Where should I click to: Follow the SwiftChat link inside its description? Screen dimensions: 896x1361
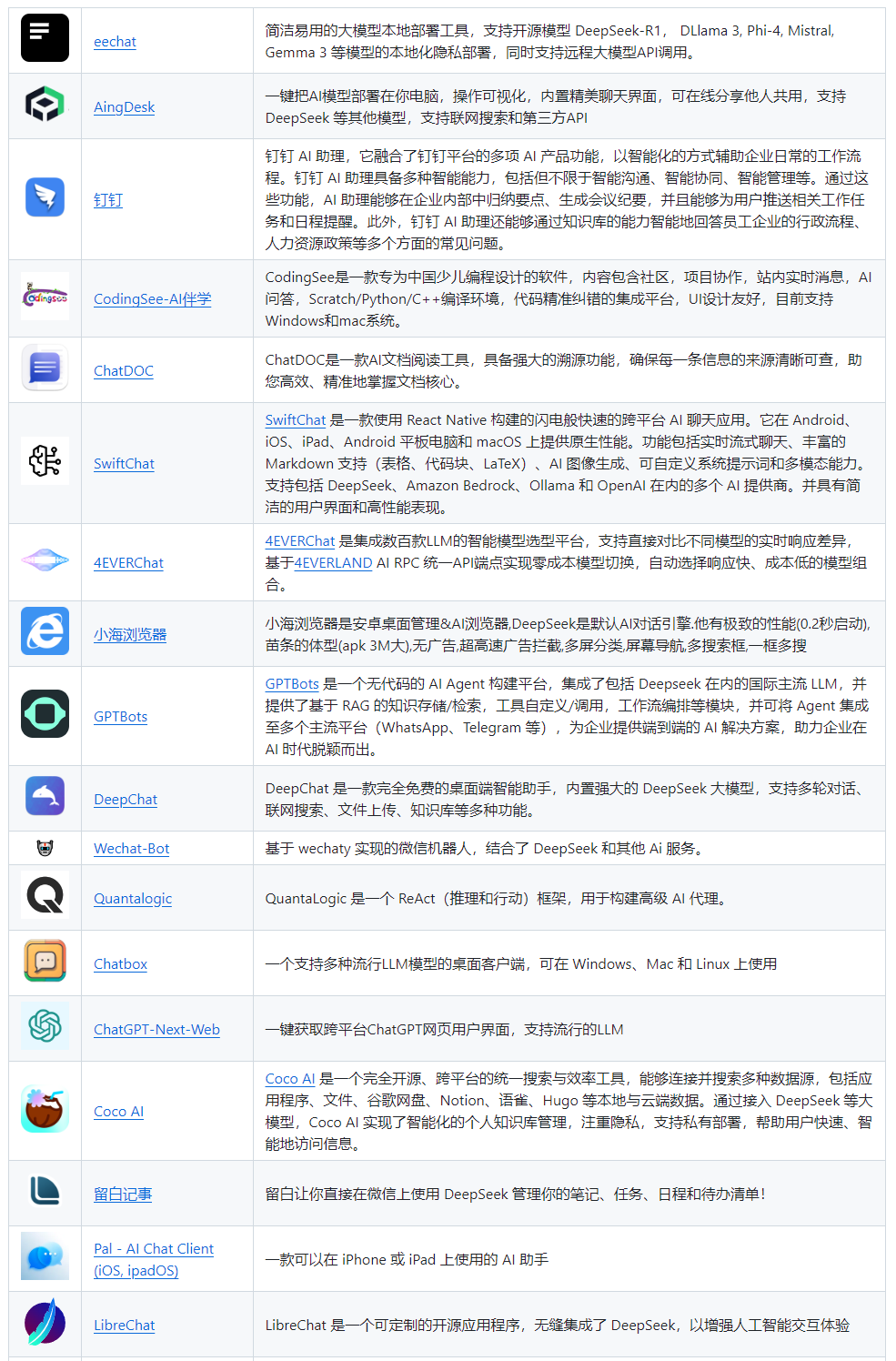click(296, 420)
